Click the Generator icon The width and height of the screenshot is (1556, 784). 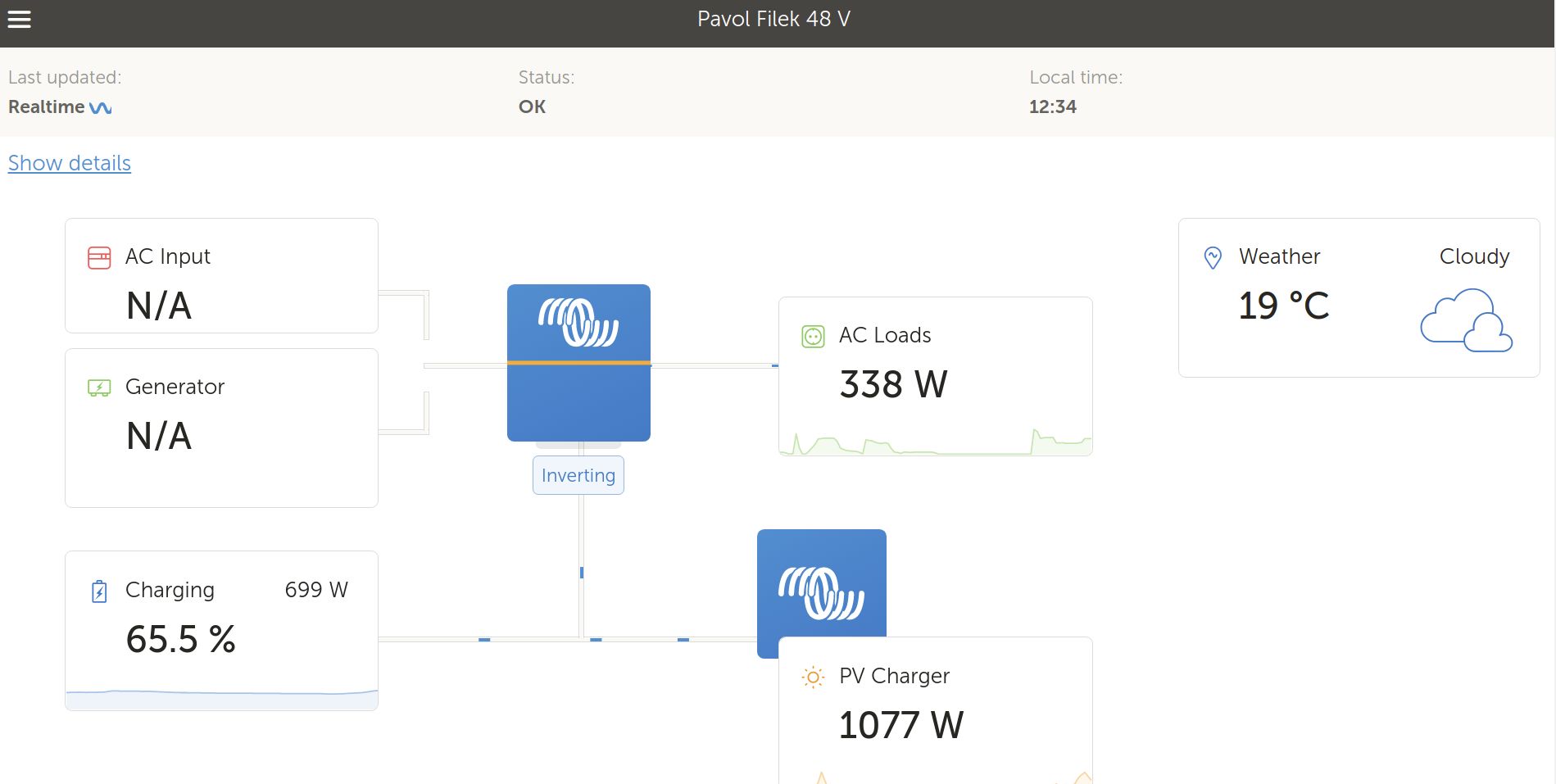[x=99, y=387]
